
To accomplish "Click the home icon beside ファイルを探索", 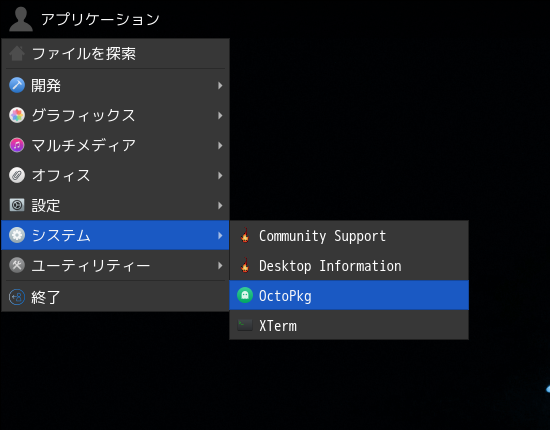I will click(x=17, y=54).
